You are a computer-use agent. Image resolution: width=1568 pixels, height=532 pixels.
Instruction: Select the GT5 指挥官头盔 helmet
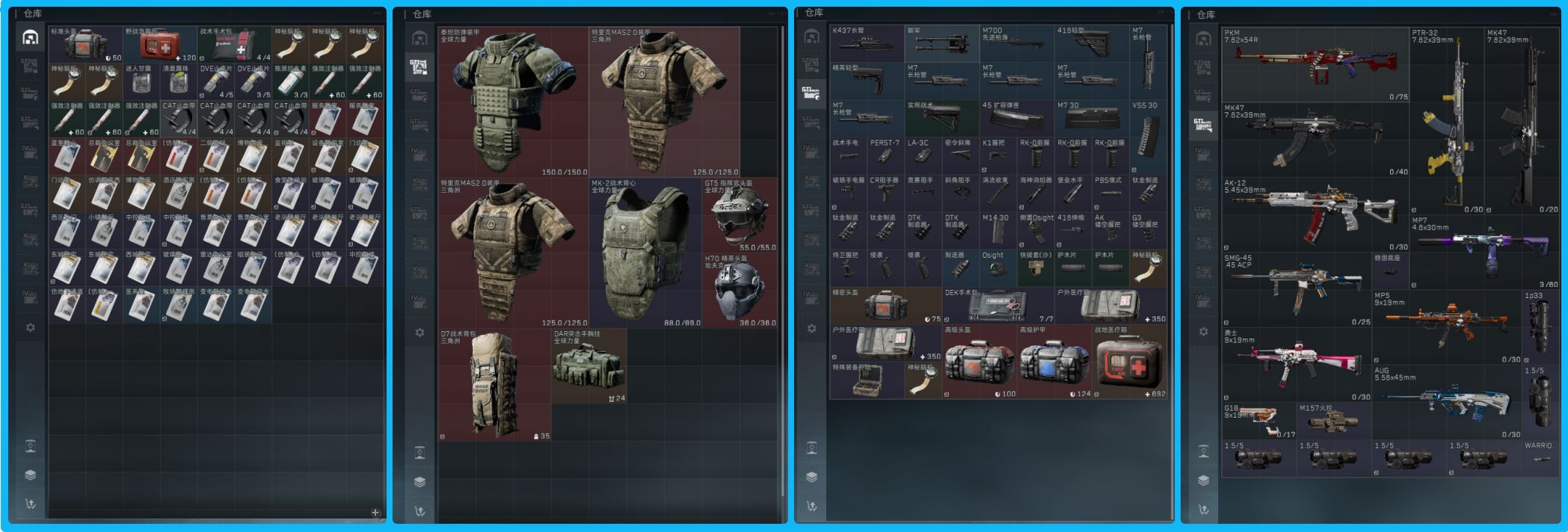(x=740, y=214)
